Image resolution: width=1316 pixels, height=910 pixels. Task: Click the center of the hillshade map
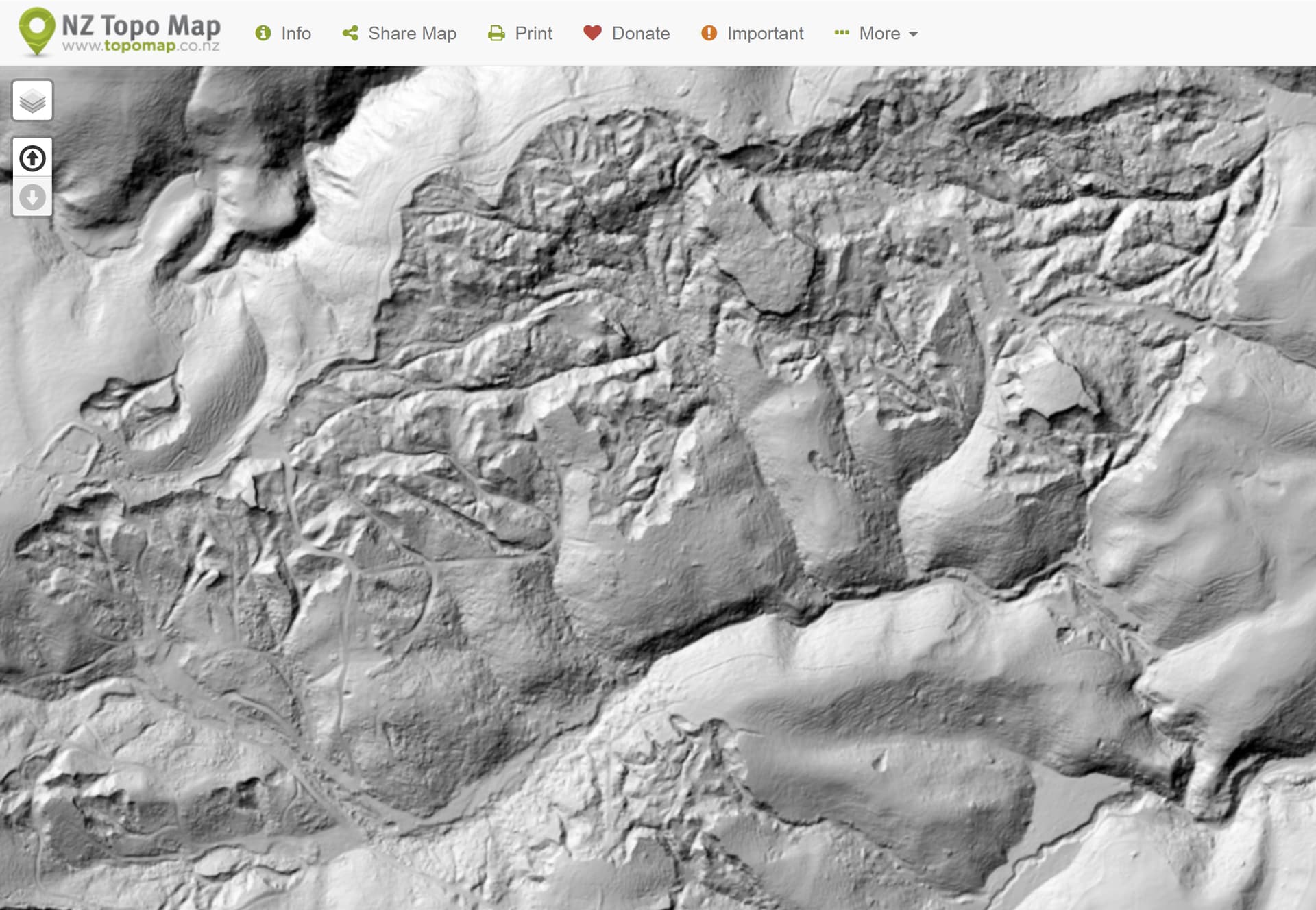658,488
